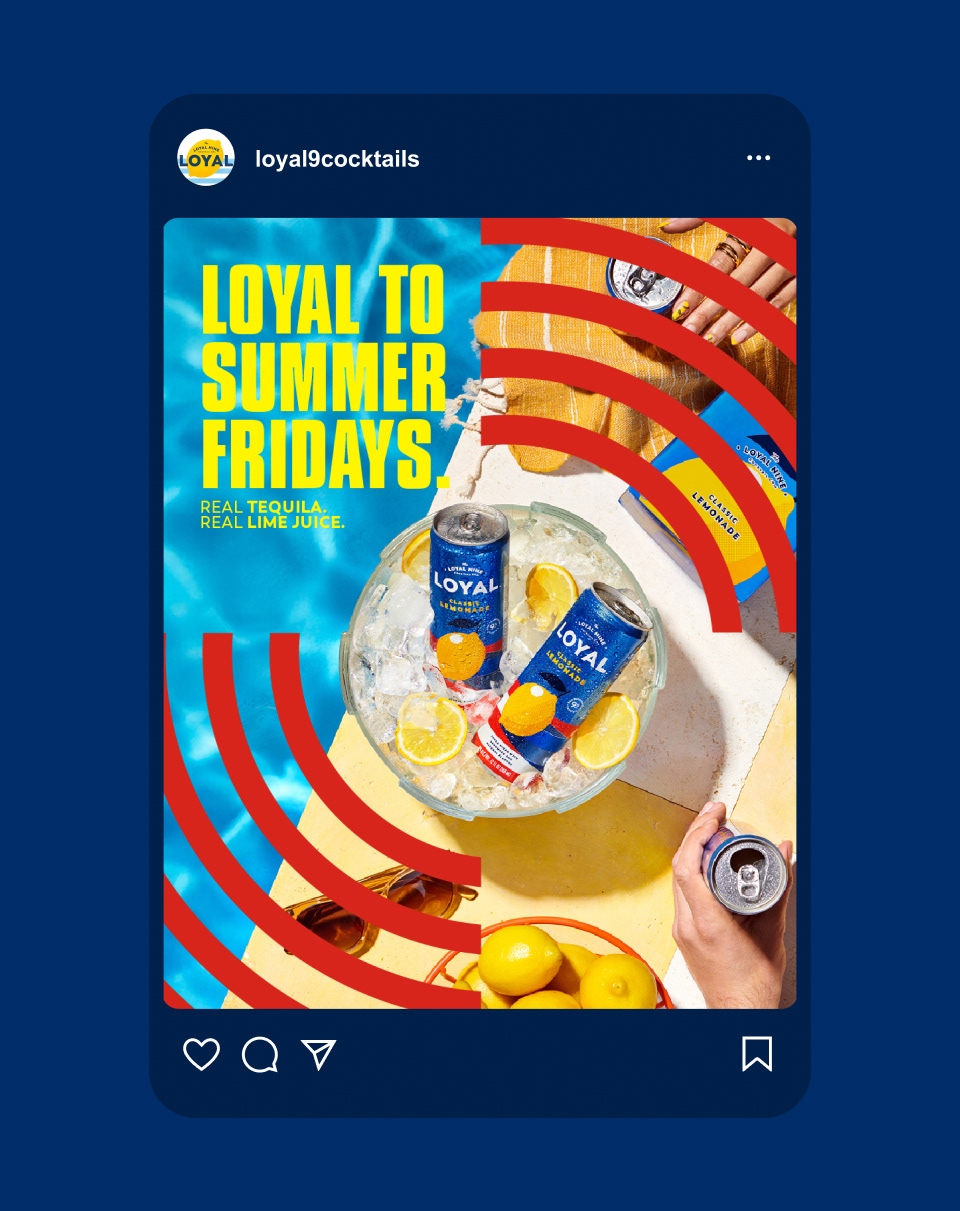
Task: Open comments via the speech bubble icon
Action: pyautogui.click(x=260, y=1054)
